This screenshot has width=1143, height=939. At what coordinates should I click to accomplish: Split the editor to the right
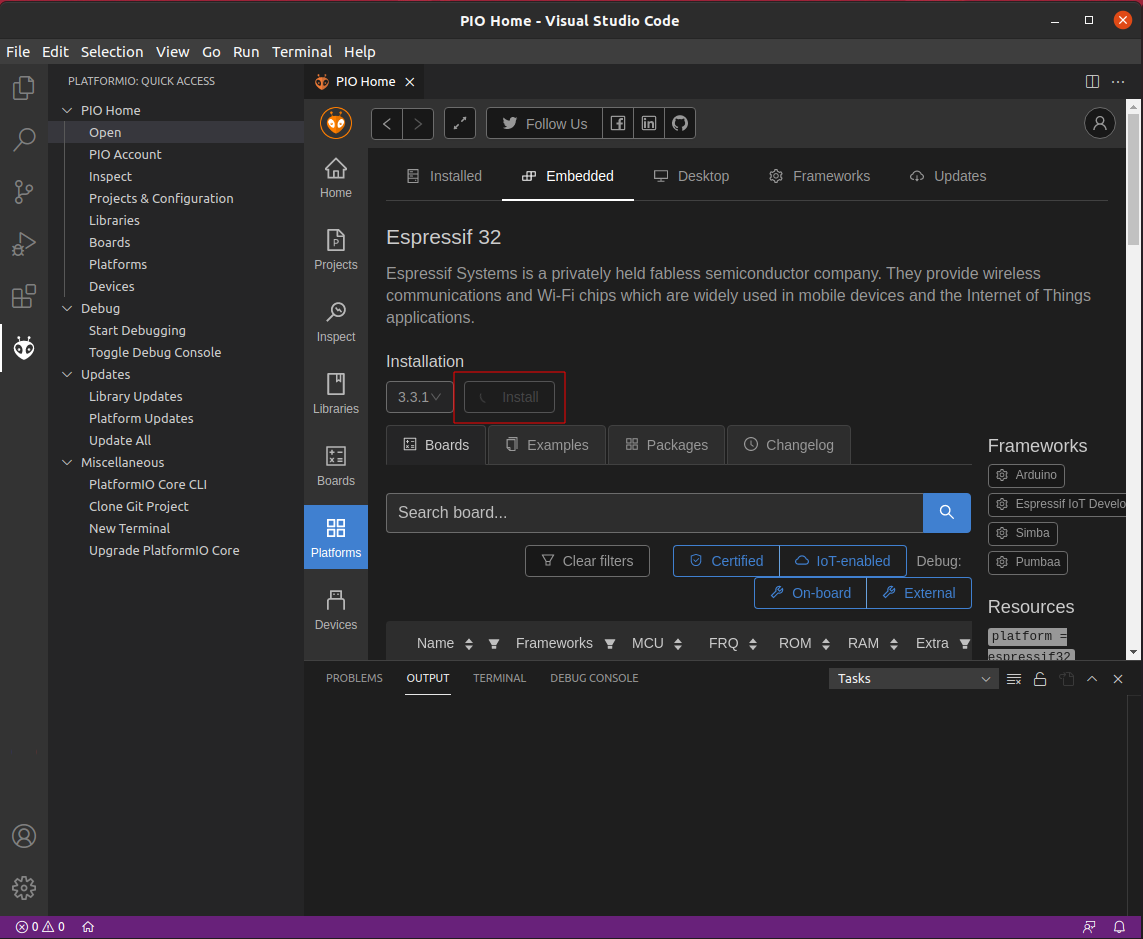coord(1092,82)
